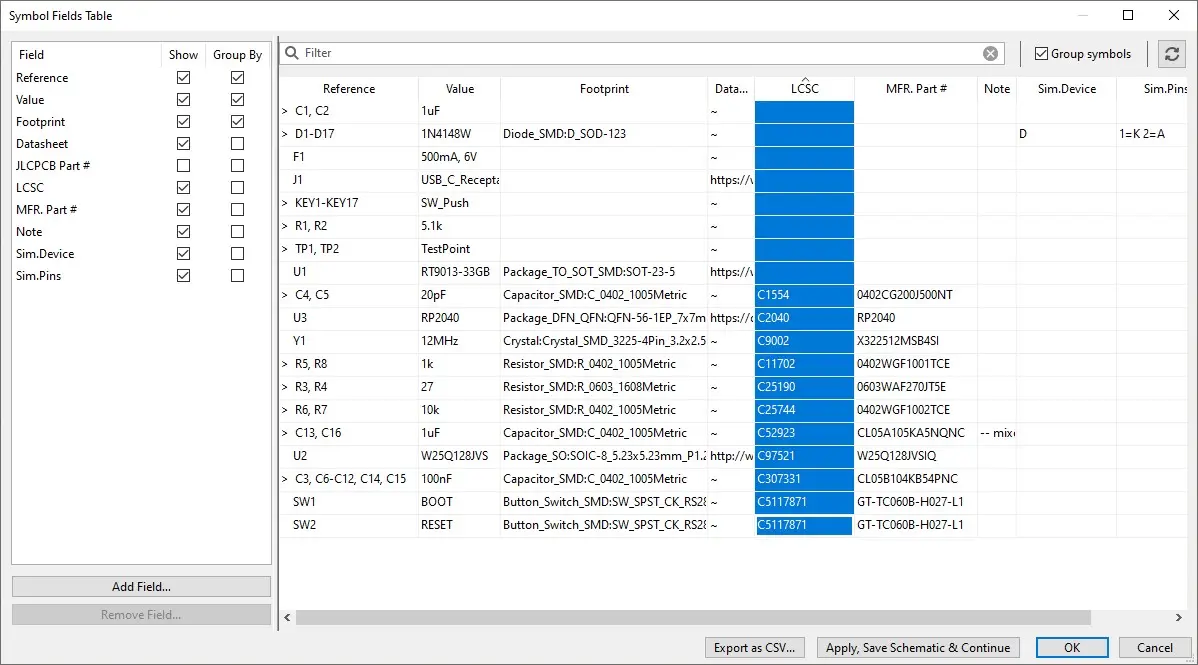Select LCSC cell C9002
This screenshot has width=1198, height=665.
(805, 341)
